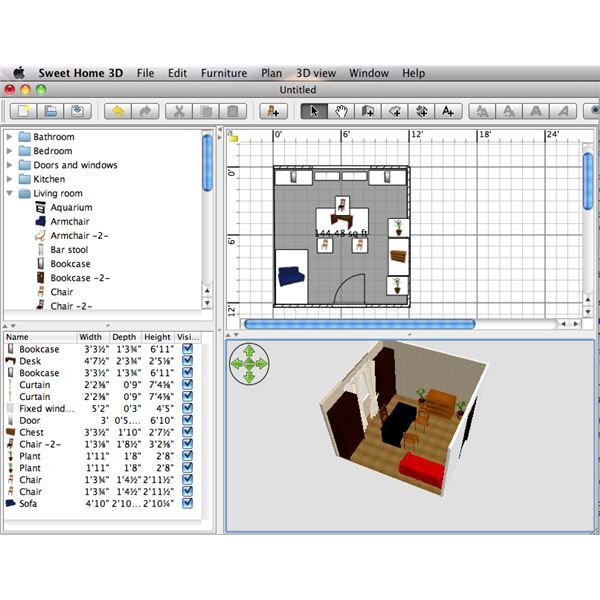Click the Visible column header
The width and height of the screenshot is (600, 600).
point(188,337)
